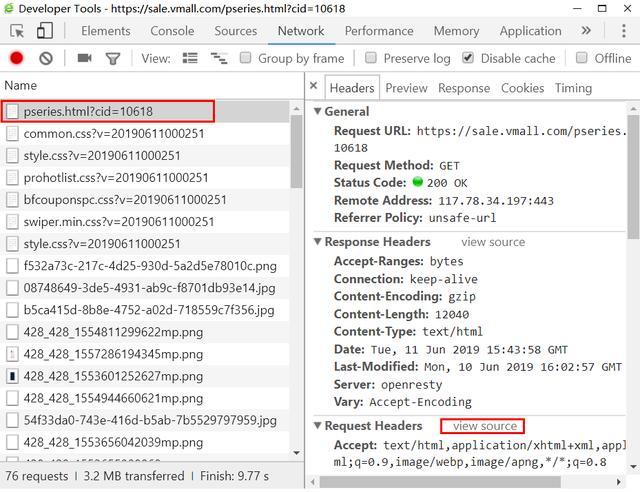Select the swiper.min.css request row
The width and height of the screenshot is (640, 492).
click(x=145, y=222)
